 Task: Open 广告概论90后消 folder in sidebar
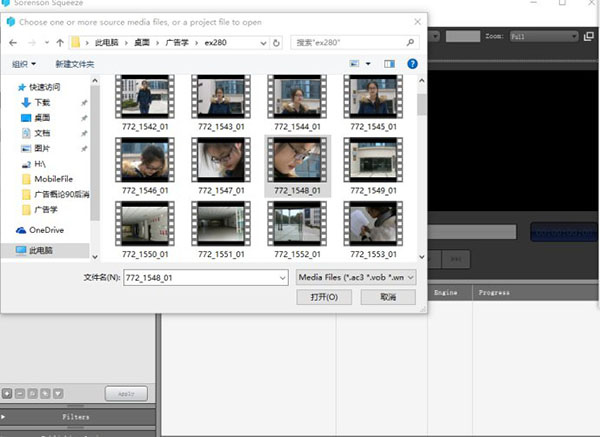point(55,194)
